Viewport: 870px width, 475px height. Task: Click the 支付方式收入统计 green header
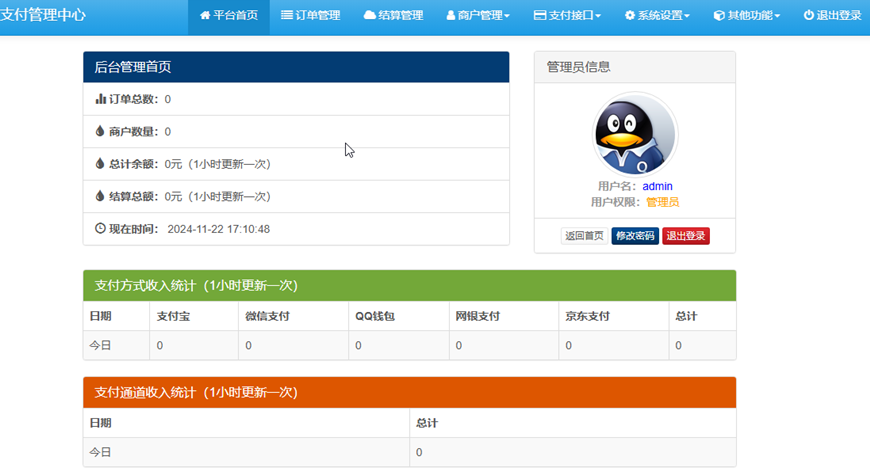[x=409, y=285]
